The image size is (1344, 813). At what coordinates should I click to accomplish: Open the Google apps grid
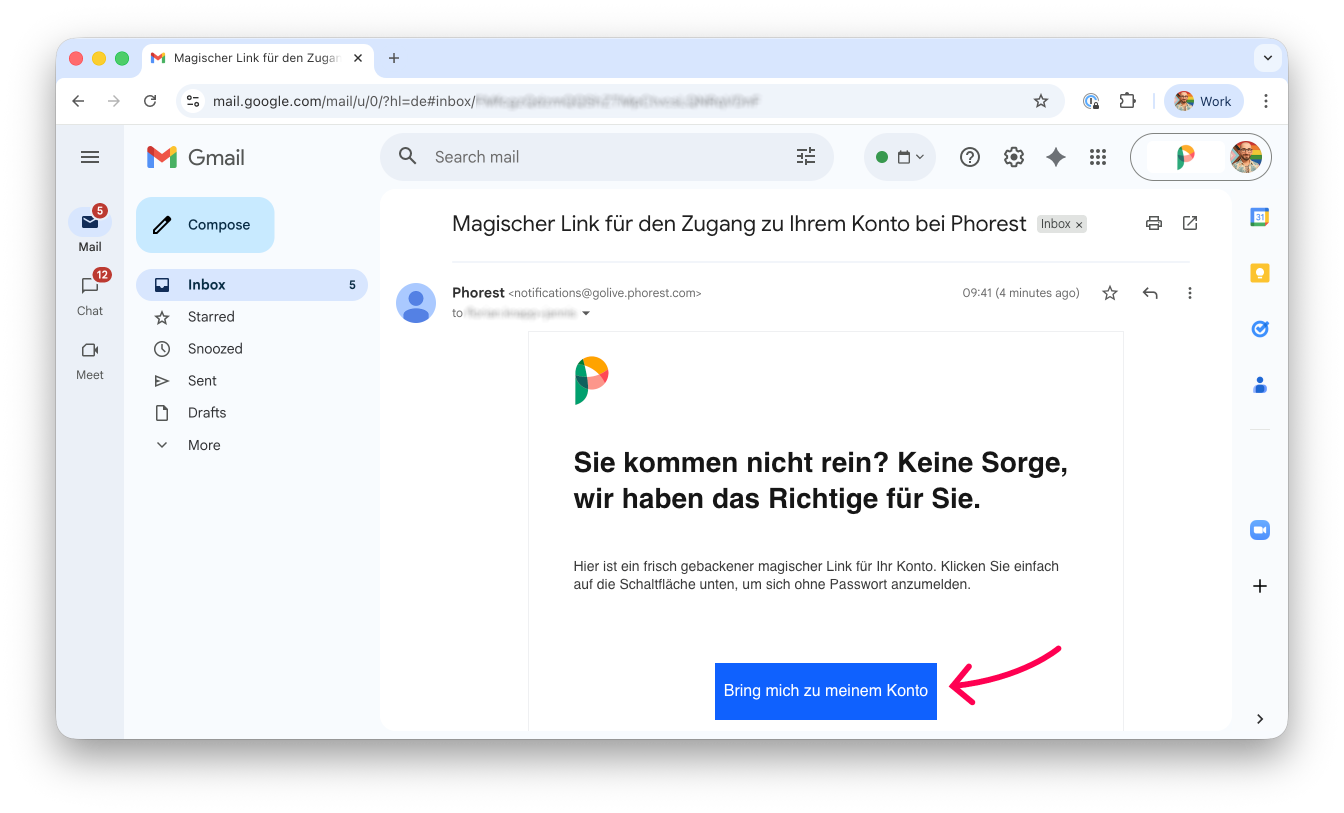click(1097, 157)
